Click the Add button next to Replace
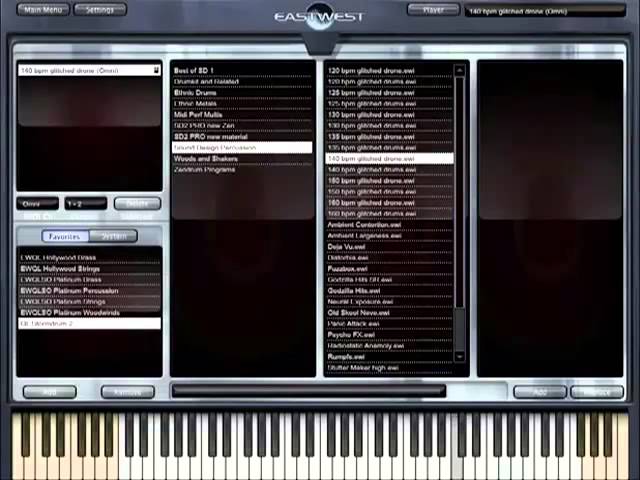640x480 pixels. (540, 392)
